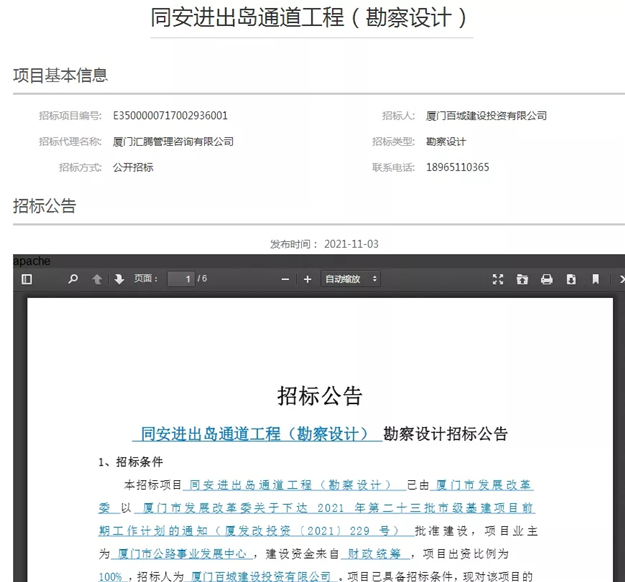
Task: Select the 勘察设计 bidding type value
Action: [446, 142]
